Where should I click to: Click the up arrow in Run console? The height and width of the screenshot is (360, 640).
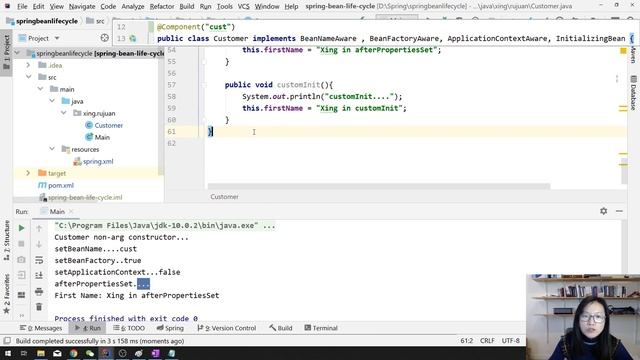39,228
